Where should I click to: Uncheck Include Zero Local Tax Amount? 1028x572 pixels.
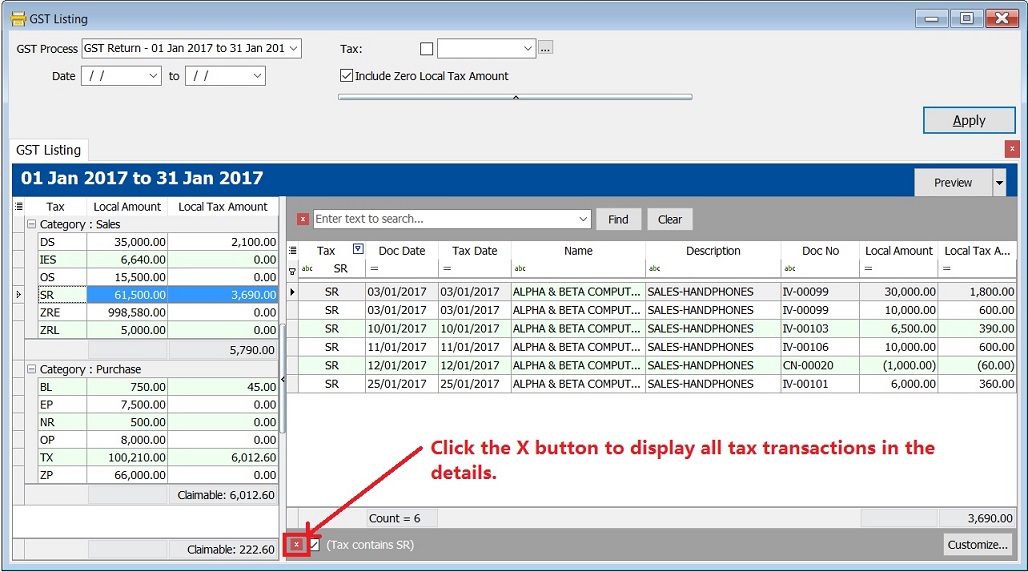point(346,76)
